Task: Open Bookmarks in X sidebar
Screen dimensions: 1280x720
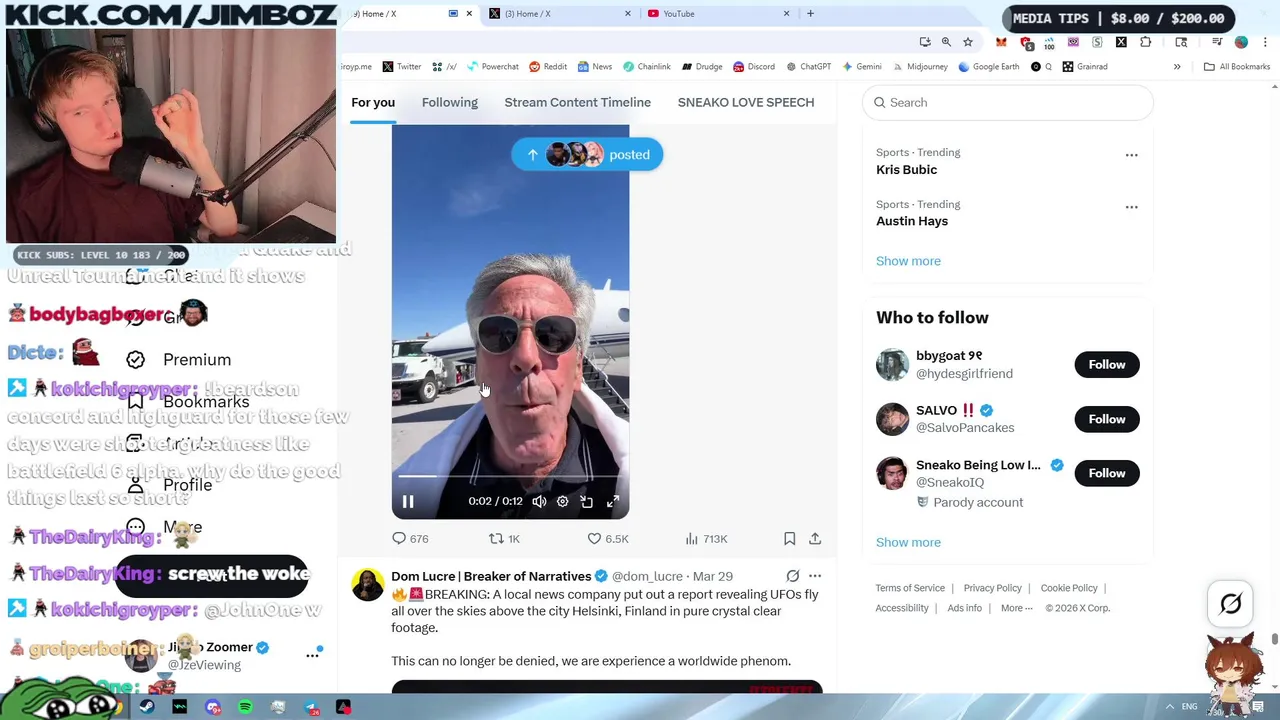Action: coord(187,402)
